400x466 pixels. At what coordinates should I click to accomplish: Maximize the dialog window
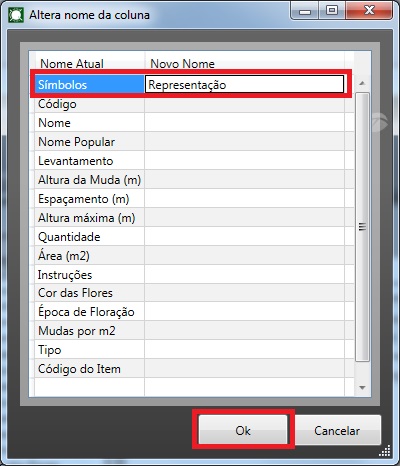(332, 11)
